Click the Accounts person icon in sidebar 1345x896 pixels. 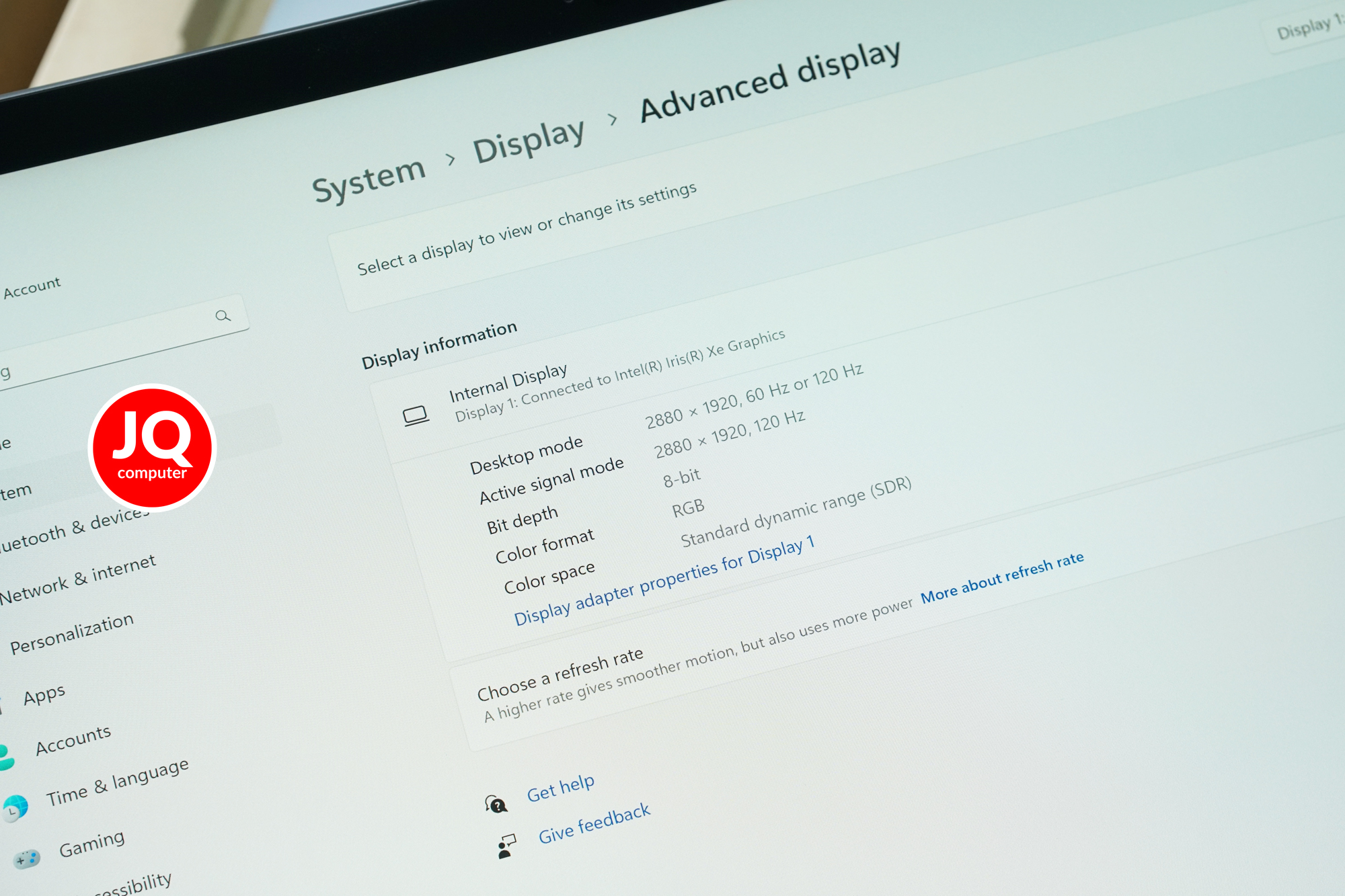coord(5,758)
